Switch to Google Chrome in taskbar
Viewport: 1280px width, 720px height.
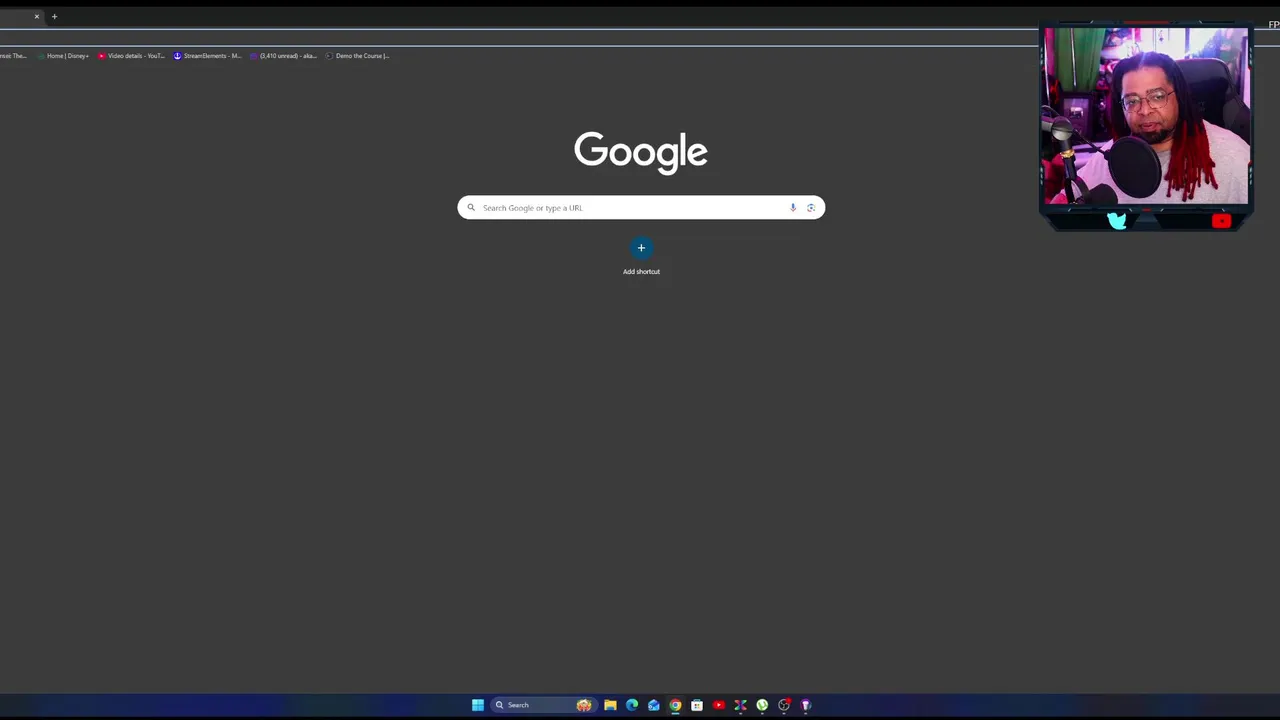coord(675,705)
